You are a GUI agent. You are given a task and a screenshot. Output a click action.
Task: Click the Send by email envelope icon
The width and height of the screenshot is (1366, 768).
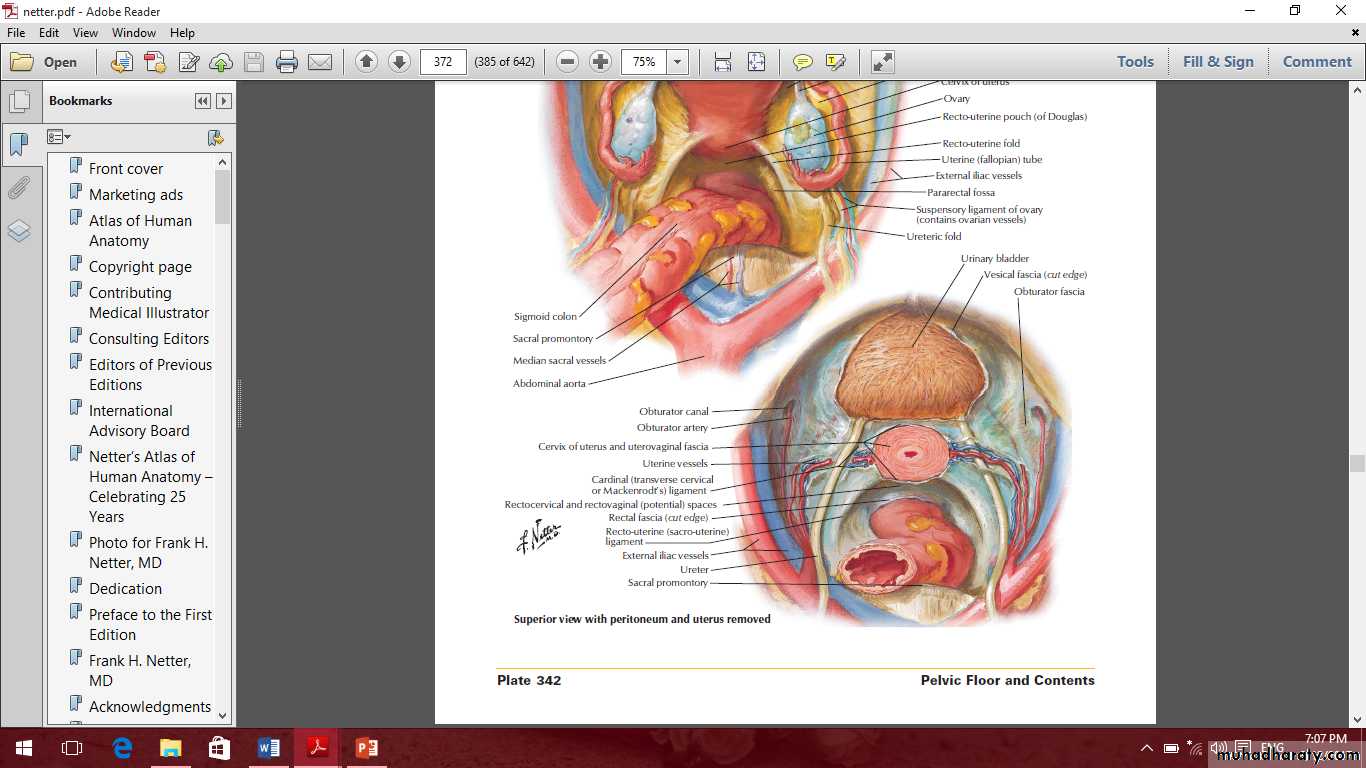320,62
